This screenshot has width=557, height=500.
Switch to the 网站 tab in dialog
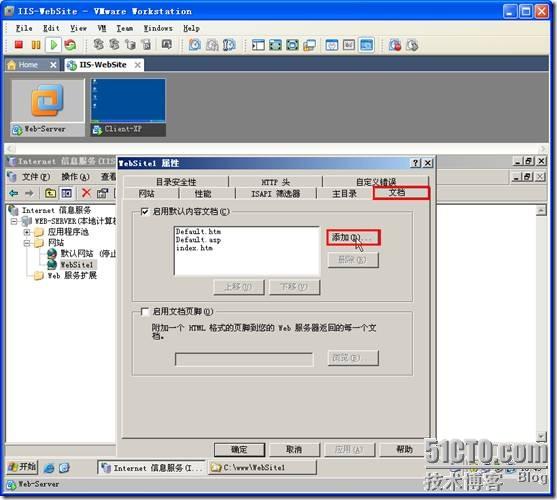point(146,194)
